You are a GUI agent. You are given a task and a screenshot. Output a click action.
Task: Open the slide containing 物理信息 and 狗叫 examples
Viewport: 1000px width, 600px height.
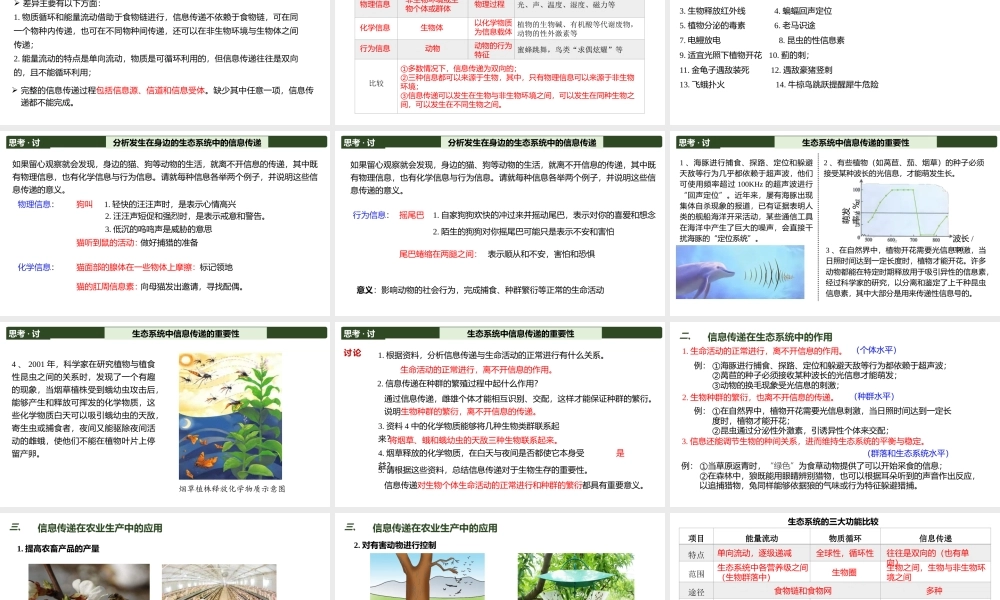[x=165, y=221]
